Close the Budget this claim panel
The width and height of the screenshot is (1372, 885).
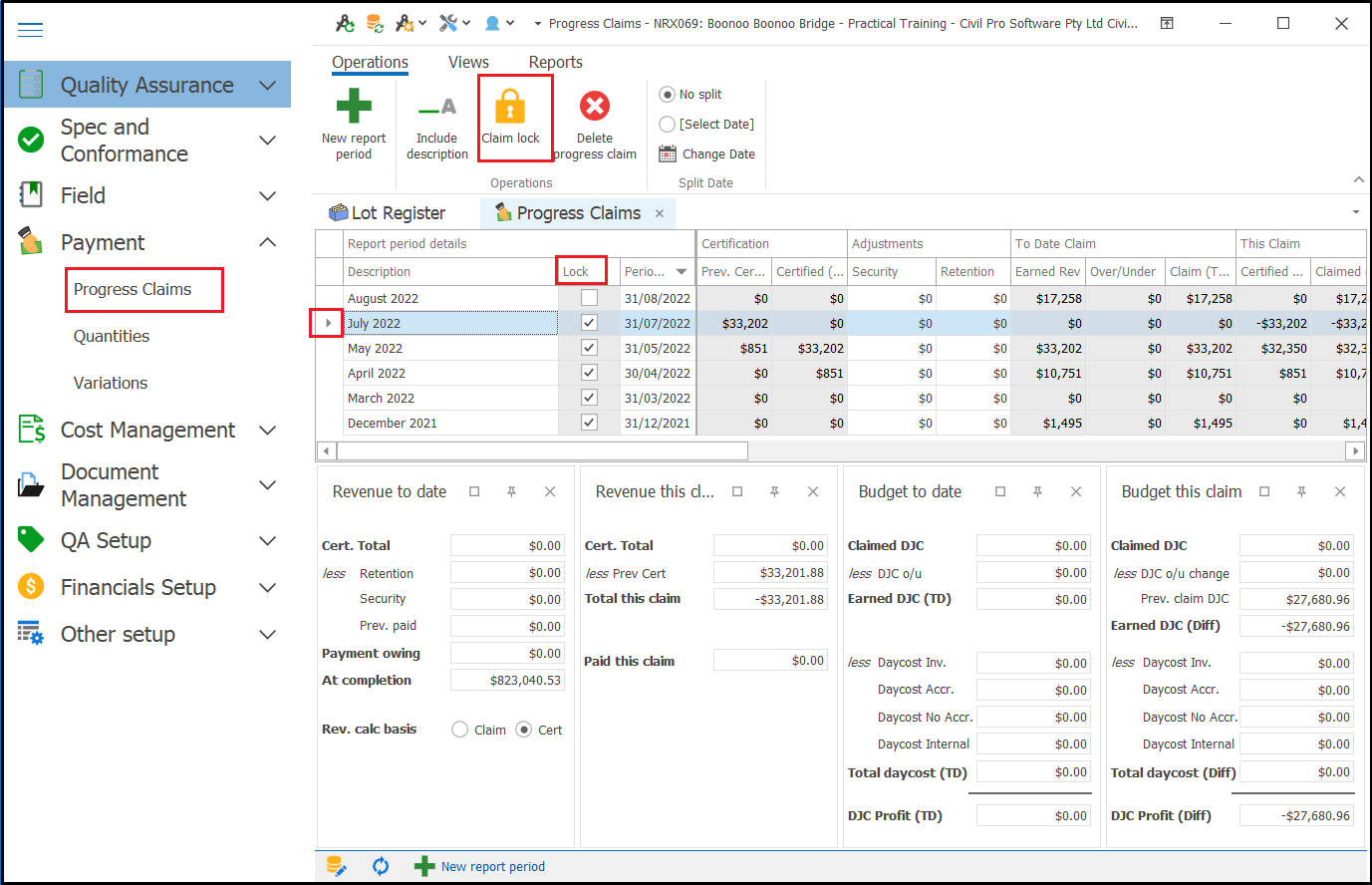1340,491
